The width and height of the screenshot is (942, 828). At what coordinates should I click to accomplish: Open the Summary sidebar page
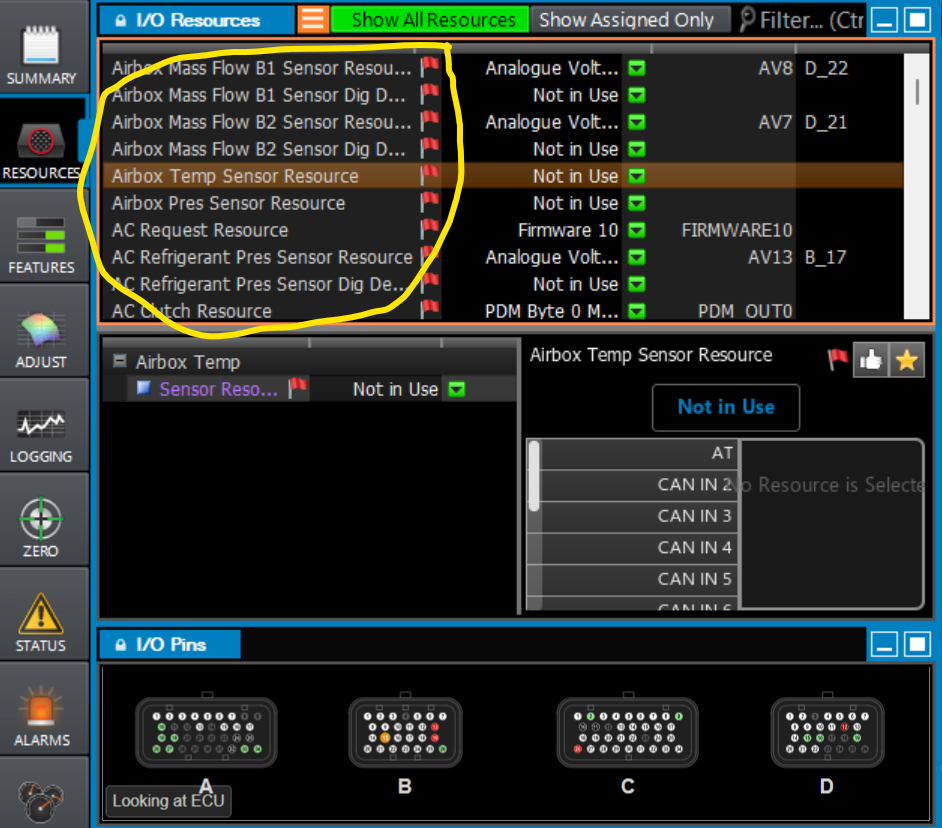(x=41, y=55)
